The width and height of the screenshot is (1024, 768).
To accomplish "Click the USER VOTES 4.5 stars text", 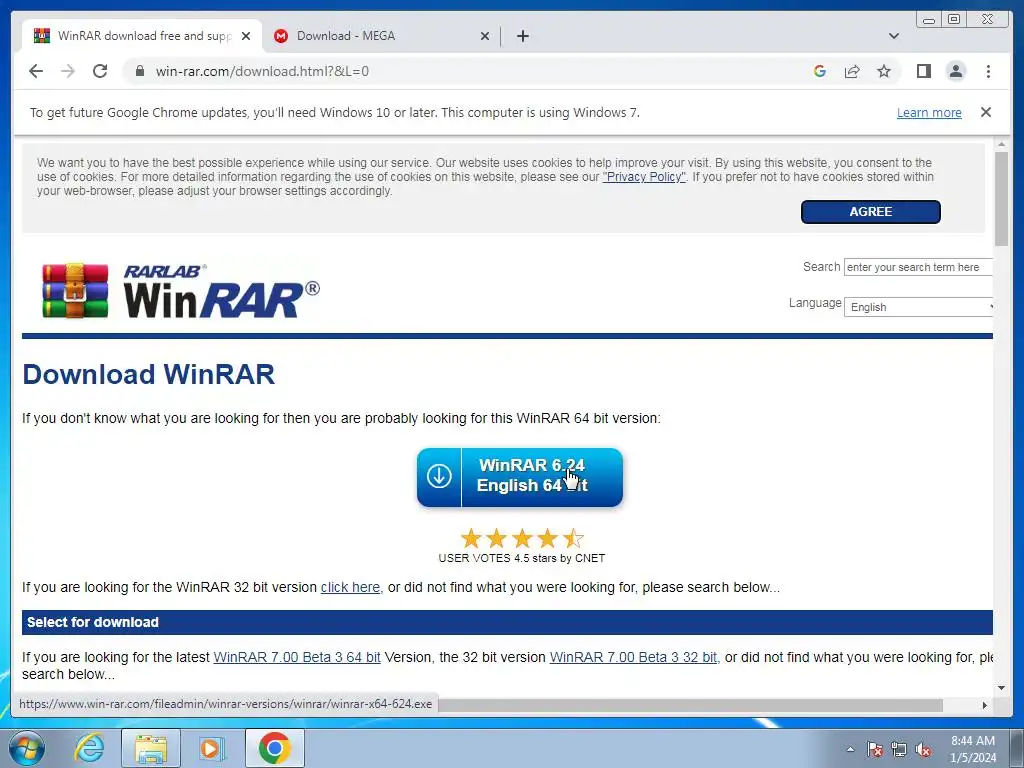I will tap(521, 558).
